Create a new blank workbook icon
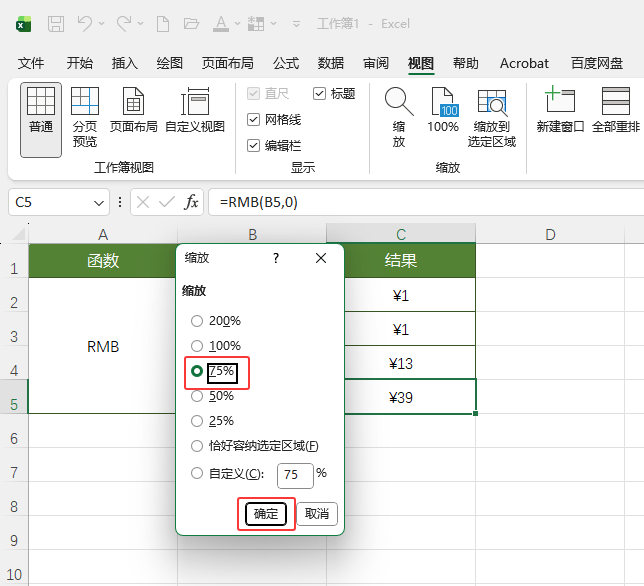Image resolution: width=644 pixels, height=586 pixels. [x=163, y=24]
